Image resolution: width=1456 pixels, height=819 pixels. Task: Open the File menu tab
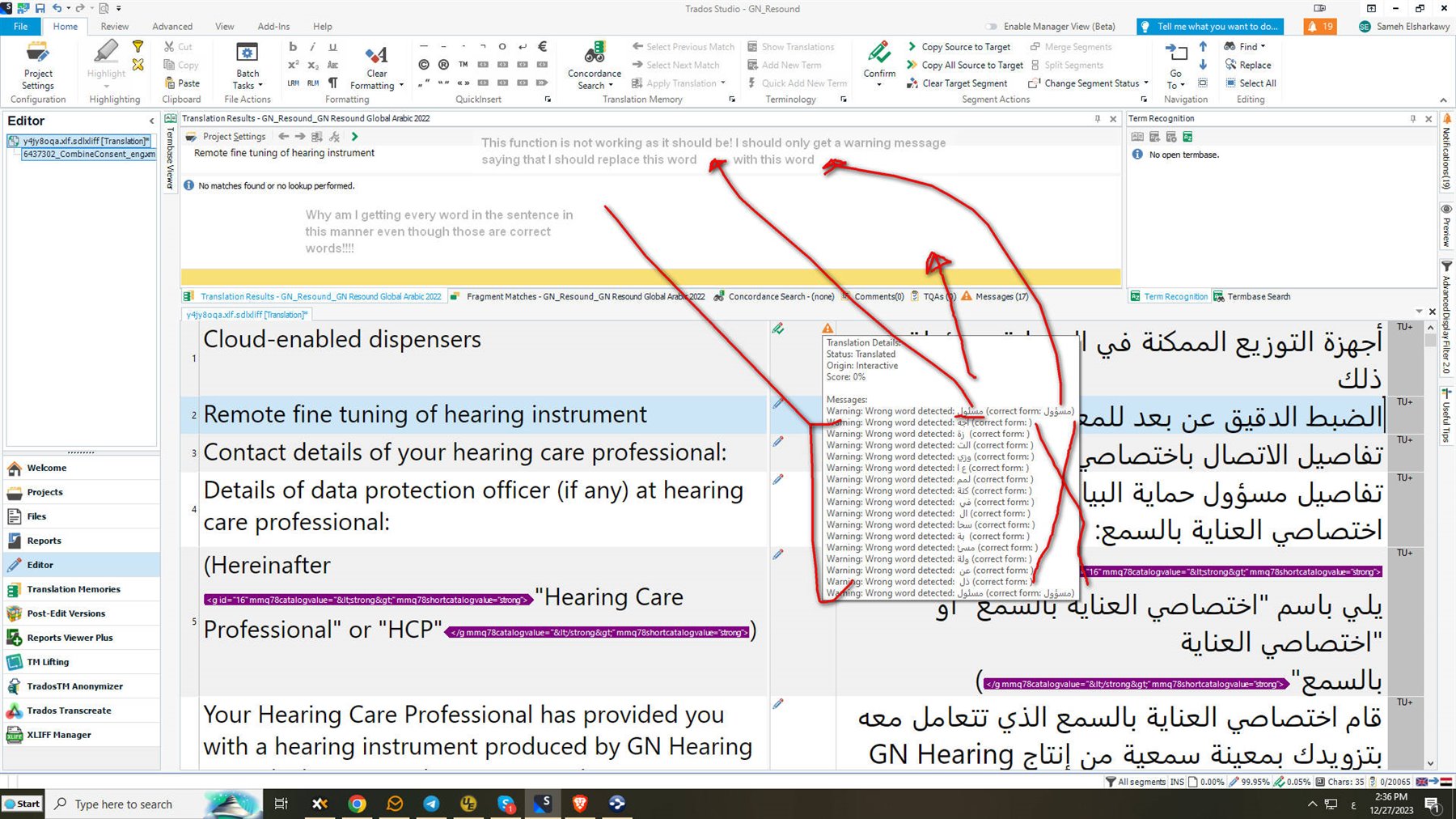click(x=20, y=26)
